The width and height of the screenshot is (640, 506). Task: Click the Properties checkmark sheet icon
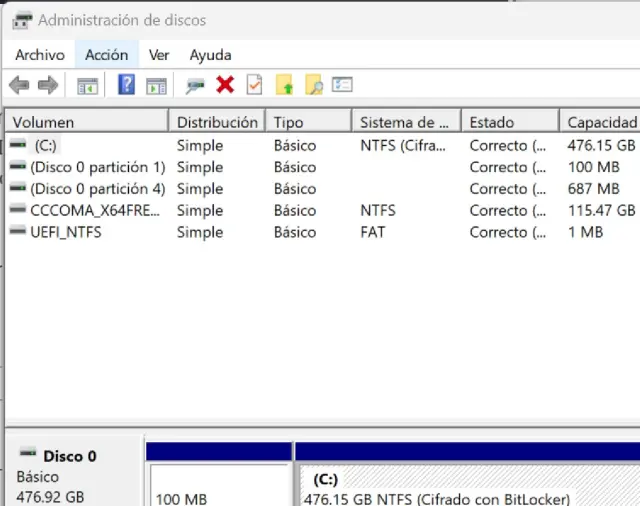[254, 86]
